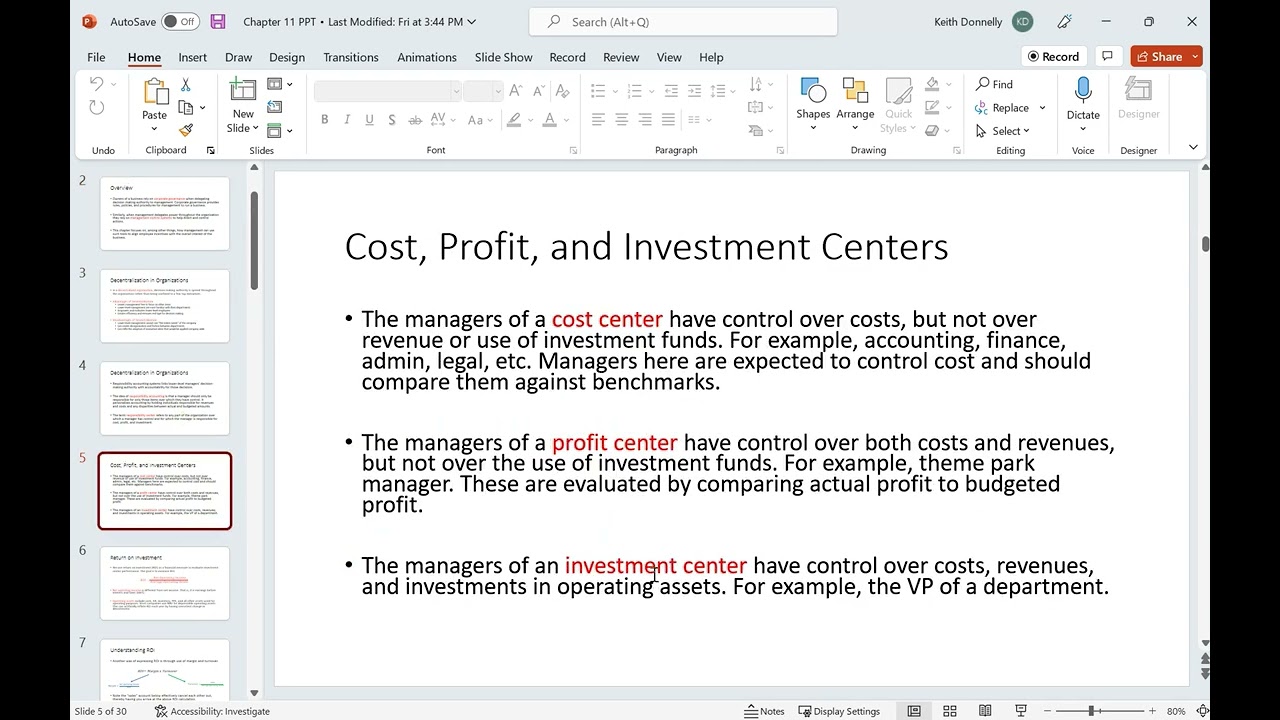Click the zoom slider handle
The image size is (1280, 720).
(1091, 711)
